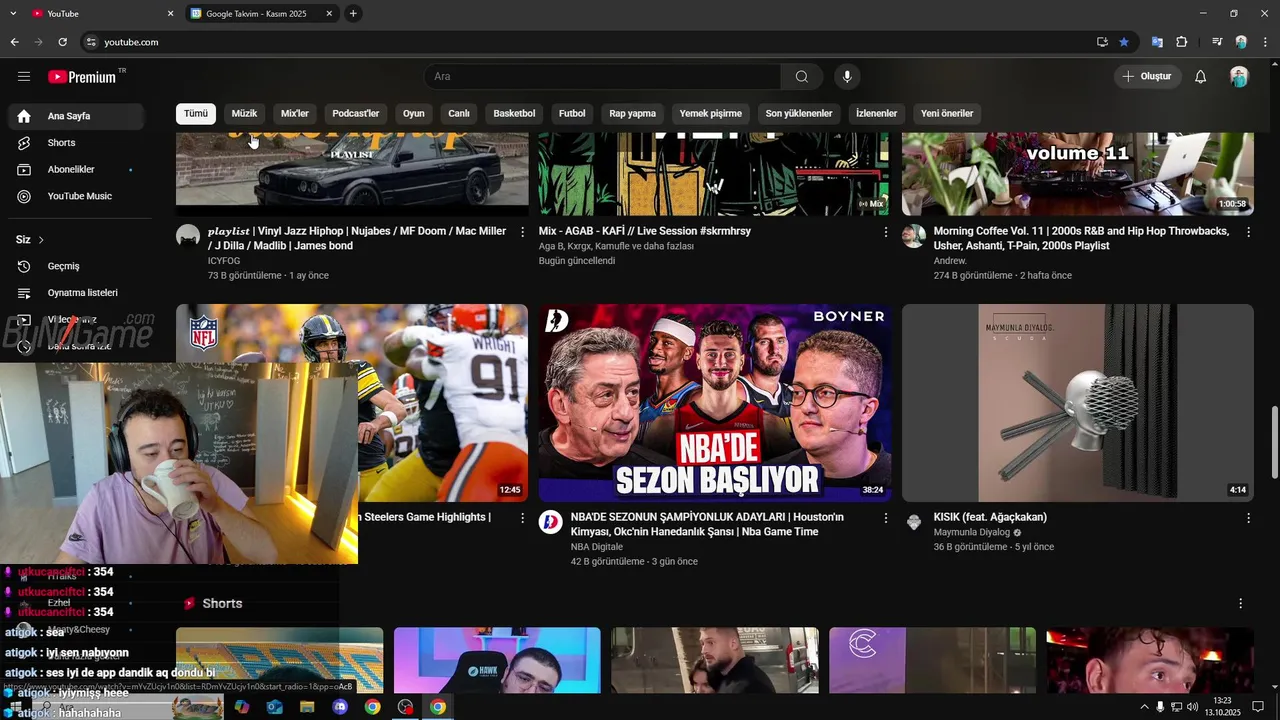Open options menu for Steelers Game Highlights

[522, 518]
